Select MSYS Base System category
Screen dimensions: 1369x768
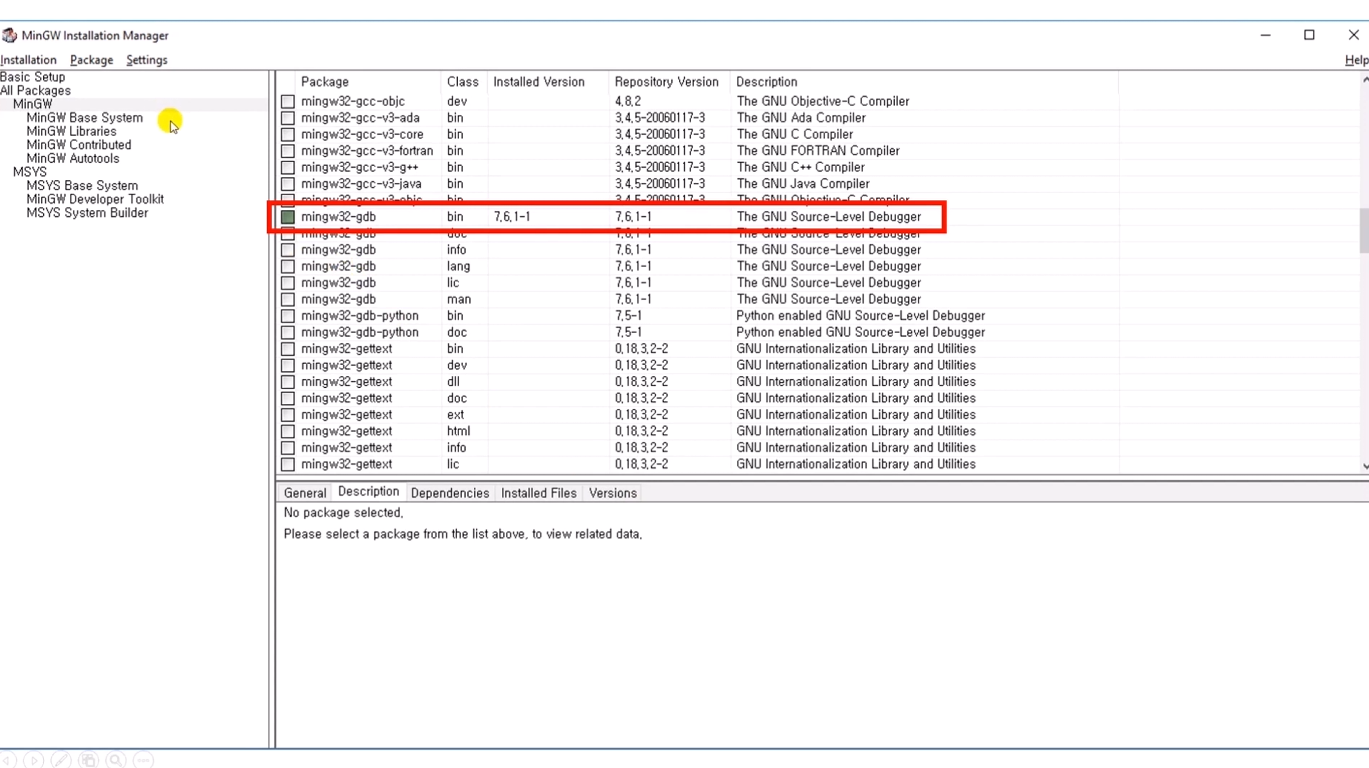coord(82,186)
